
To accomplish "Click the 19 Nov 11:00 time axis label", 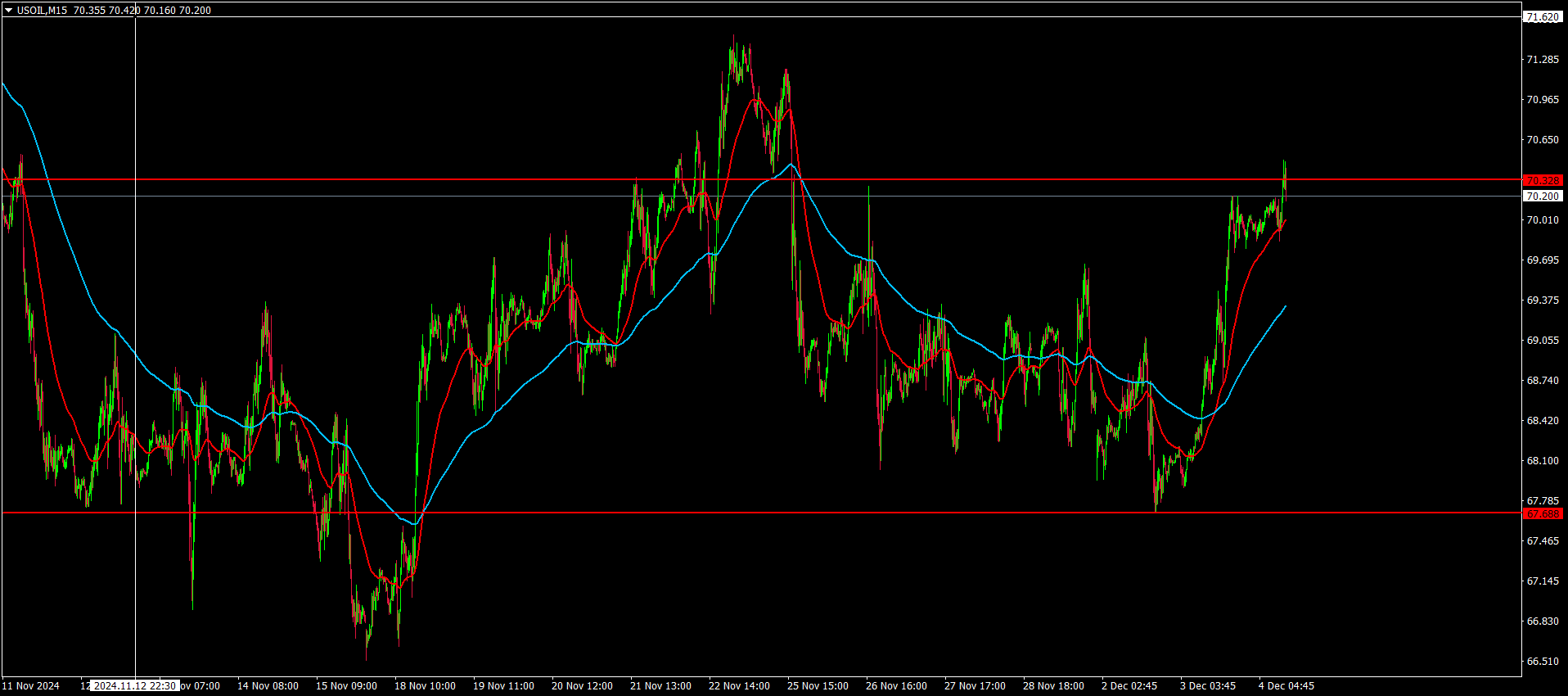I will [503, 686].
